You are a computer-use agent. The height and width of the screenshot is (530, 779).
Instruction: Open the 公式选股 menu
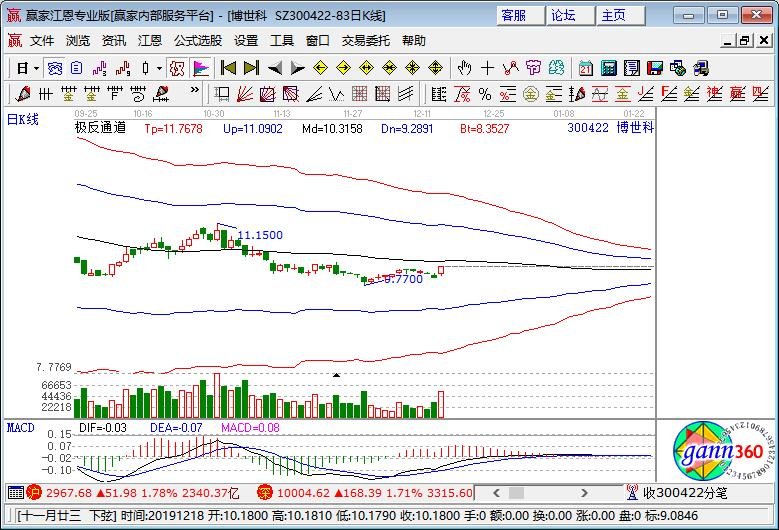tap(198, 41)
